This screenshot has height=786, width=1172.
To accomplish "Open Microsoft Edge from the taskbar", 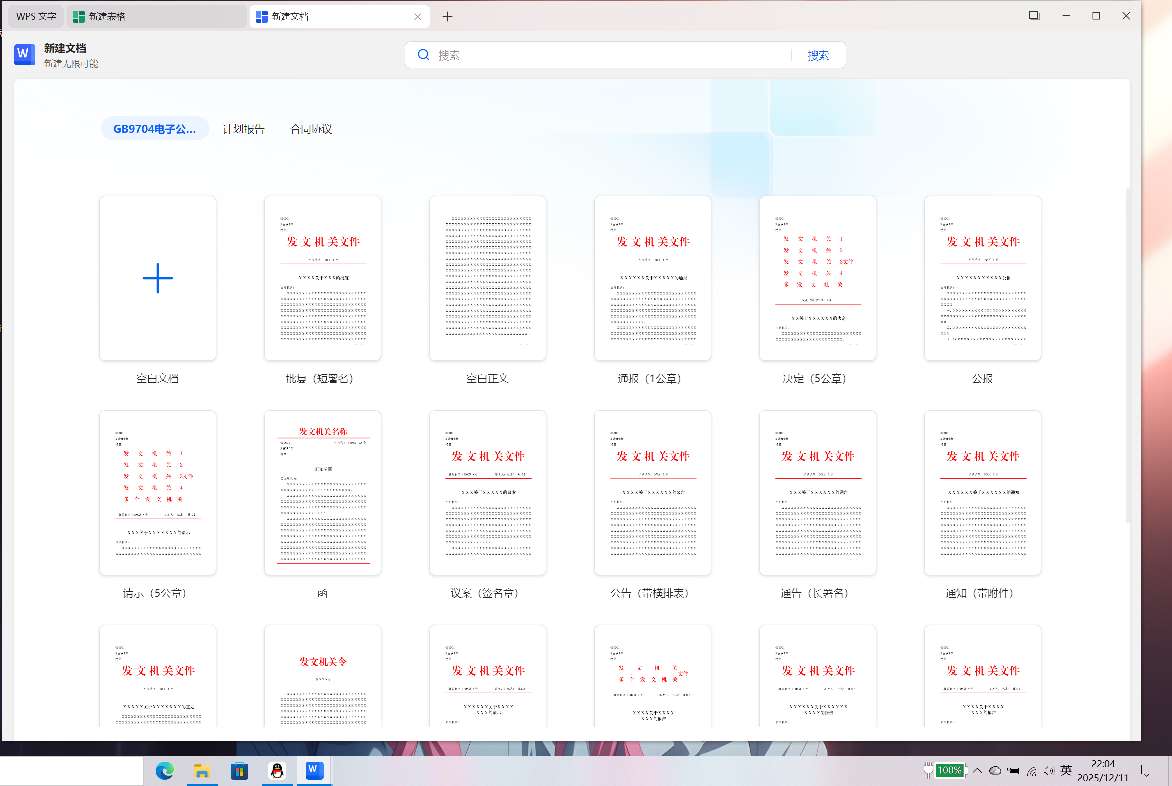I will 165,770.
